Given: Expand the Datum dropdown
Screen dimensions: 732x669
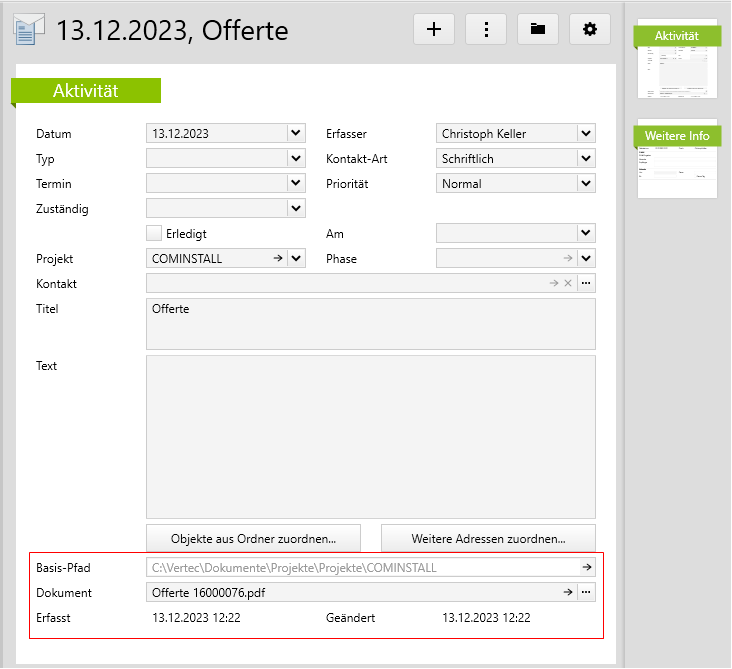Looking at the screenshot, I should pyautogui.click(x=295, y=133).
